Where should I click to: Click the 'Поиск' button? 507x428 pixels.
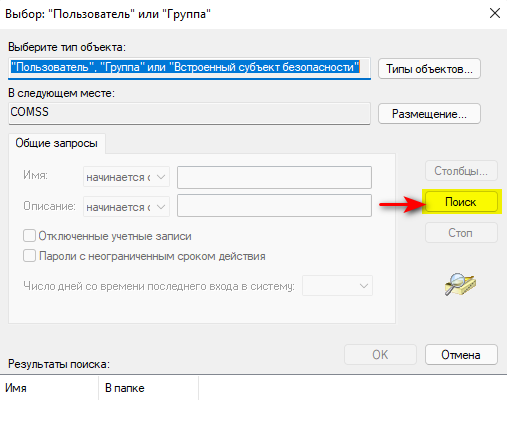[x=461, y=202]
